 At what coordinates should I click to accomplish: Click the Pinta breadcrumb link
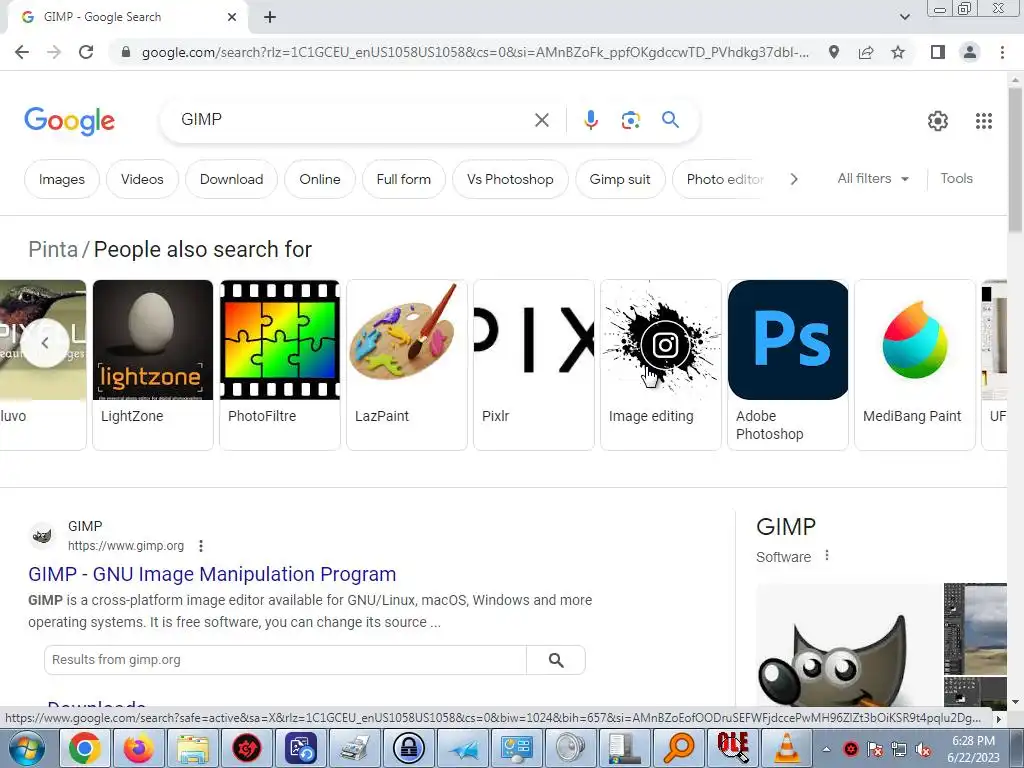[53, 249]
